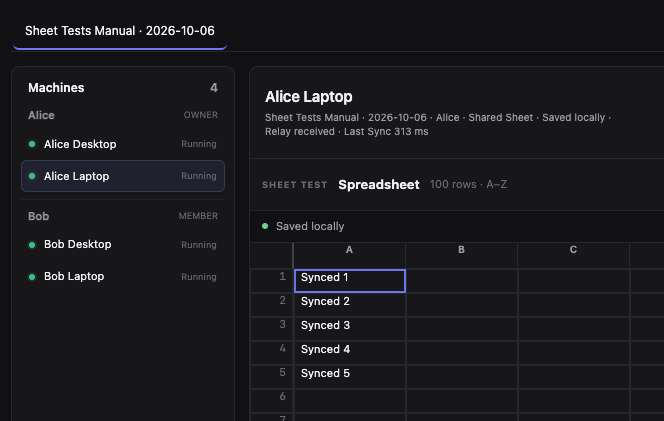Select Alice Laptop machine
The height and width of the screenshot is (421, 664).
coord(123,176)
